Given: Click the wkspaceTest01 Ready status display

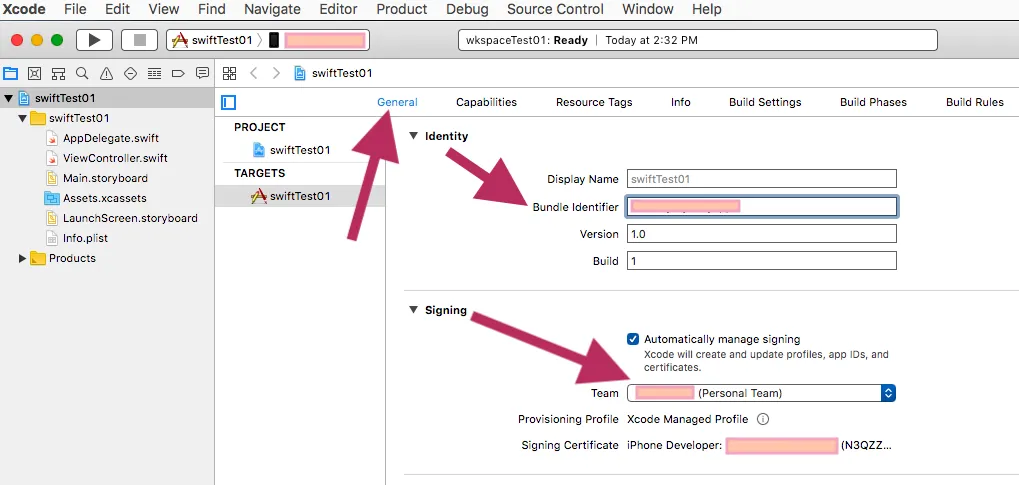Looking at the screenshot, I should (697, 40).
